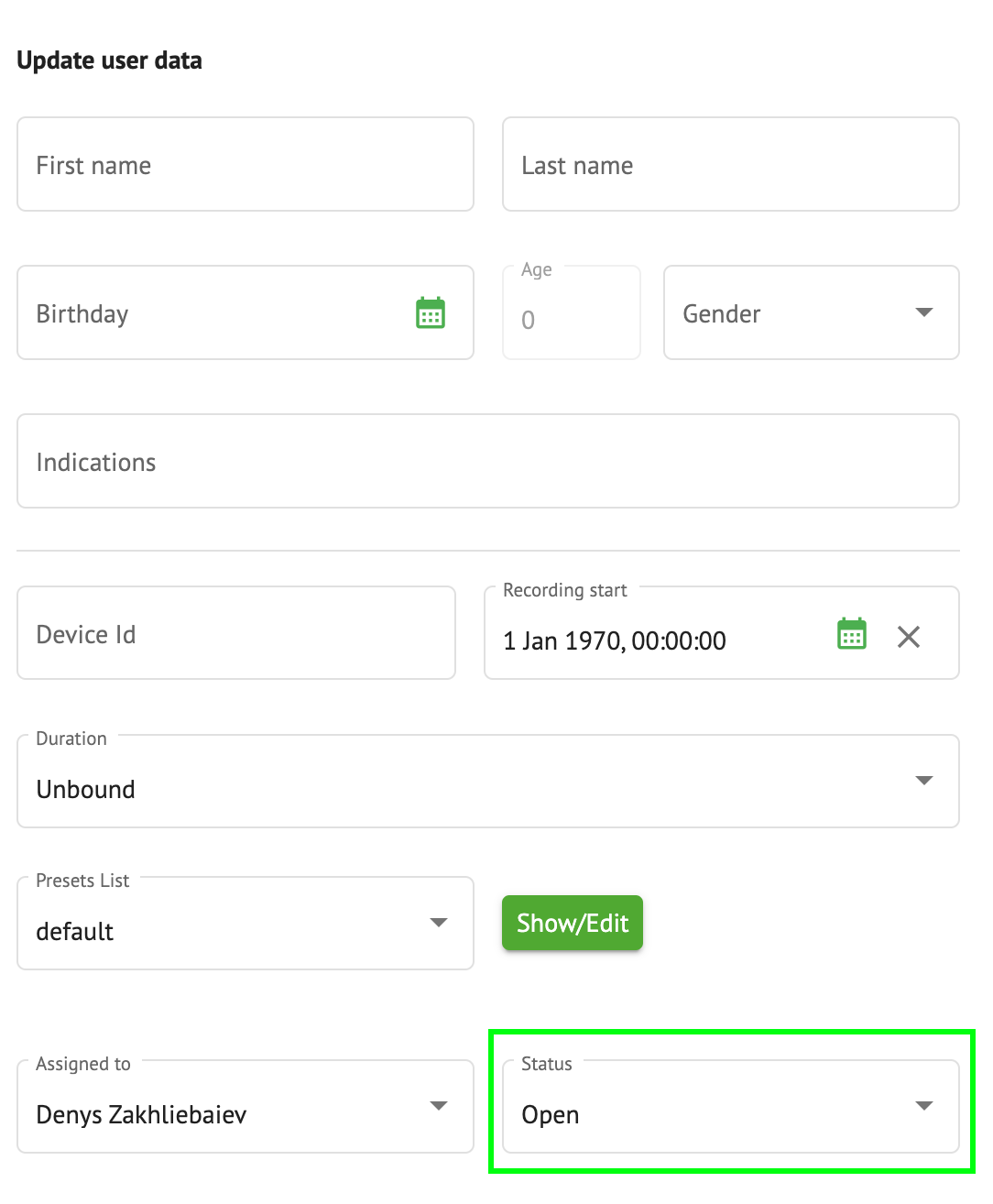Open the Birthday calendar picker icon

coord(431,313)
